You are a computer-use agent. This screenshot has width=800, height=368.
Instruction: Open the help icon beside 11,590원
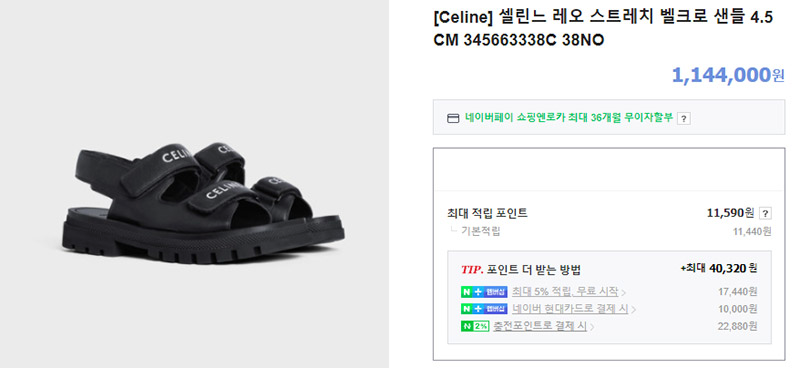click(765, 213)
